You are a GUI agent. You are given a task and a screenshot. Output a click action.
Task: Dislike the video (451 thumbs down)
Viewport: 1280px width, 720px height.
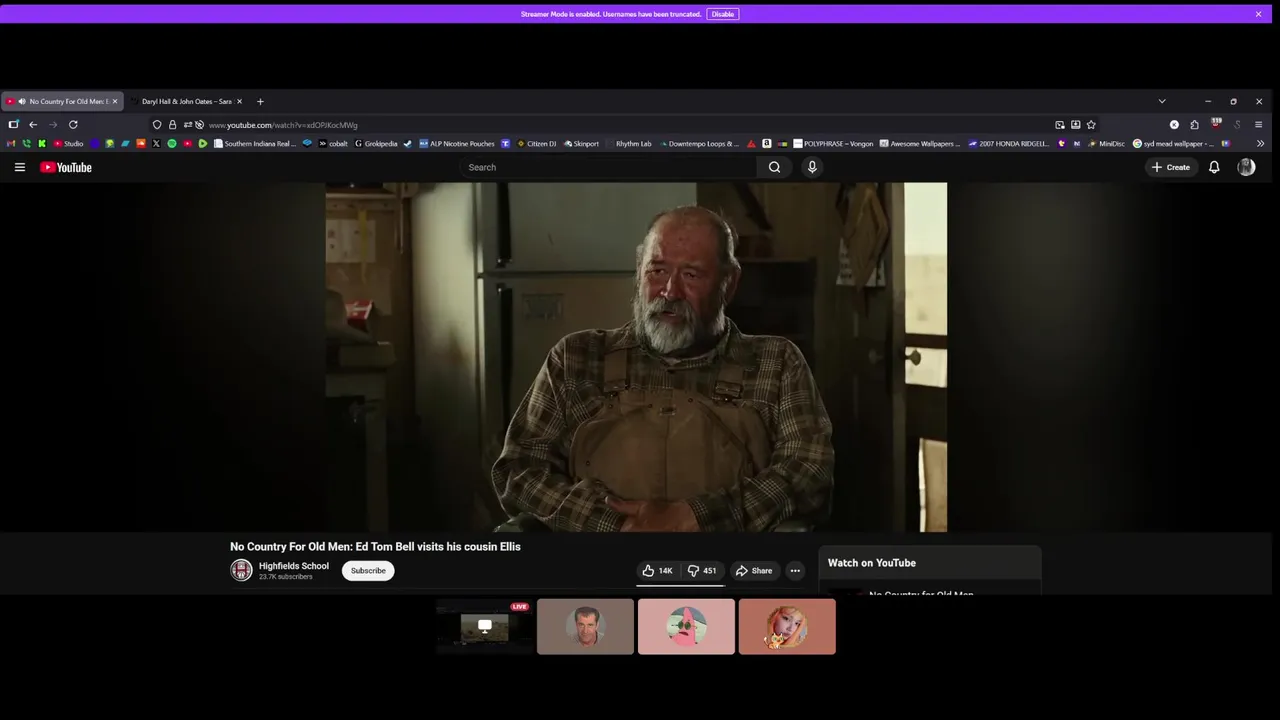[702, 571]
